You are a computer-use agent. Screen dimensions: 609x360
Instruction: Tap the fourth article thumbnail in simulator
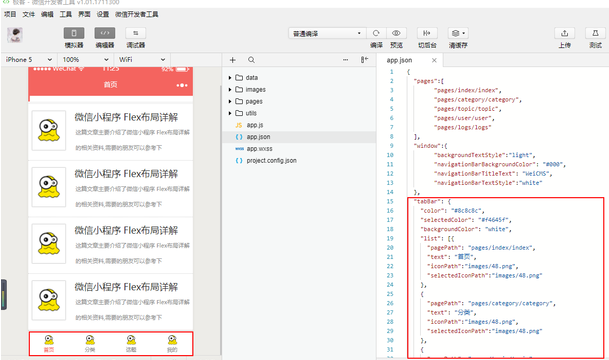[x=49, y=300]
